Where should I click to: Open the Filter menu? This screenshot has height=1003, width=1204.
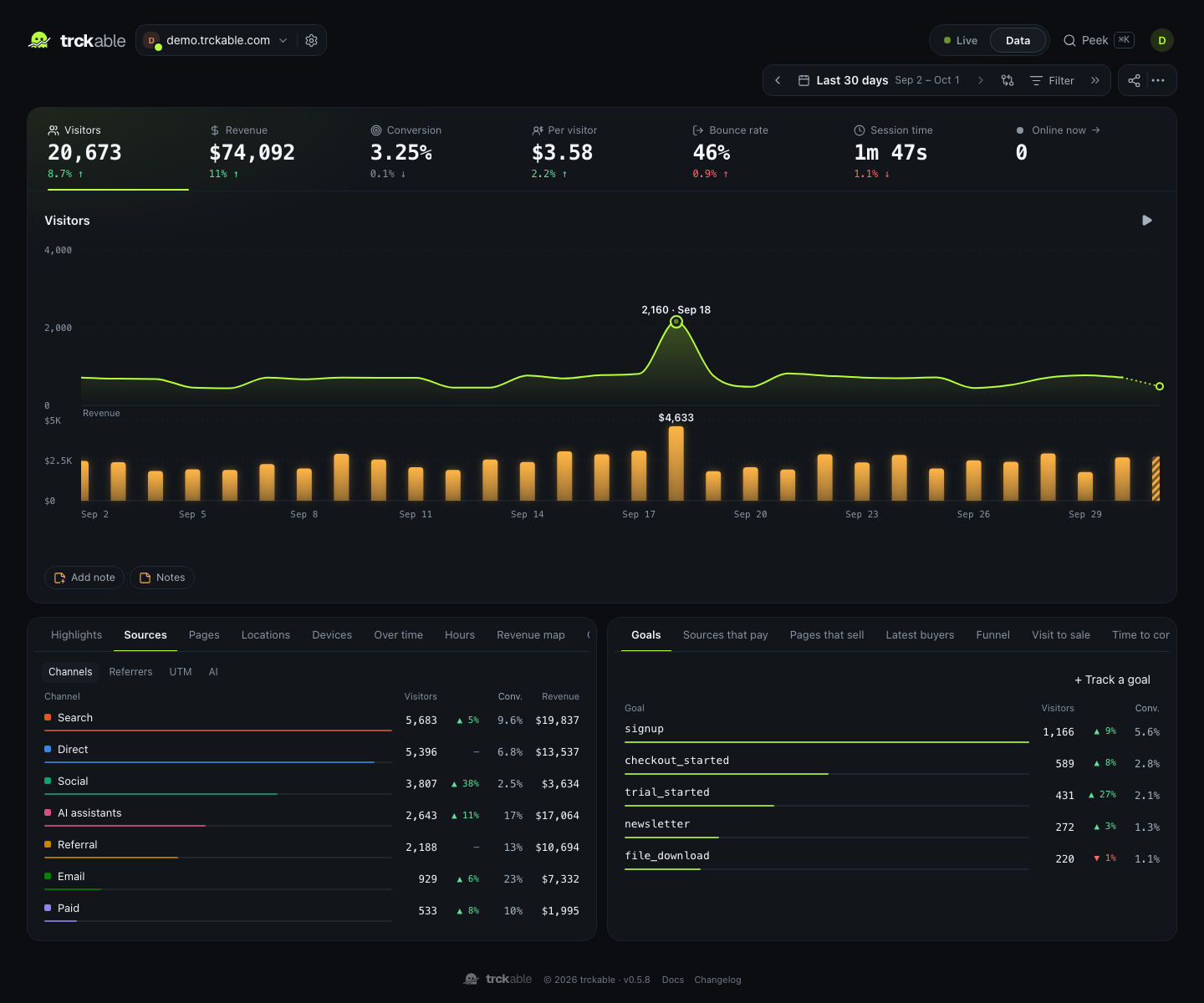click(x=1052, y=80)
